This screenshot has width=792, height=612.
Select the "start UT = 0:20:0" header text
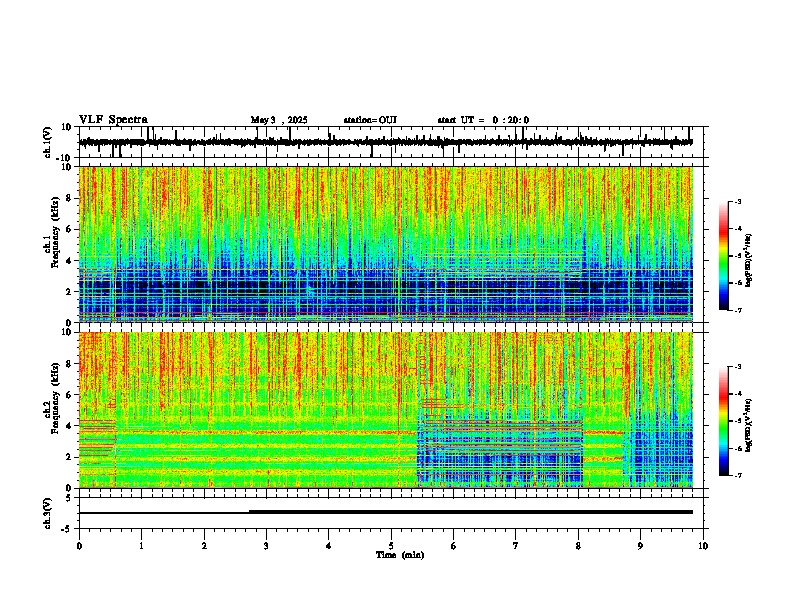(483, 120)
